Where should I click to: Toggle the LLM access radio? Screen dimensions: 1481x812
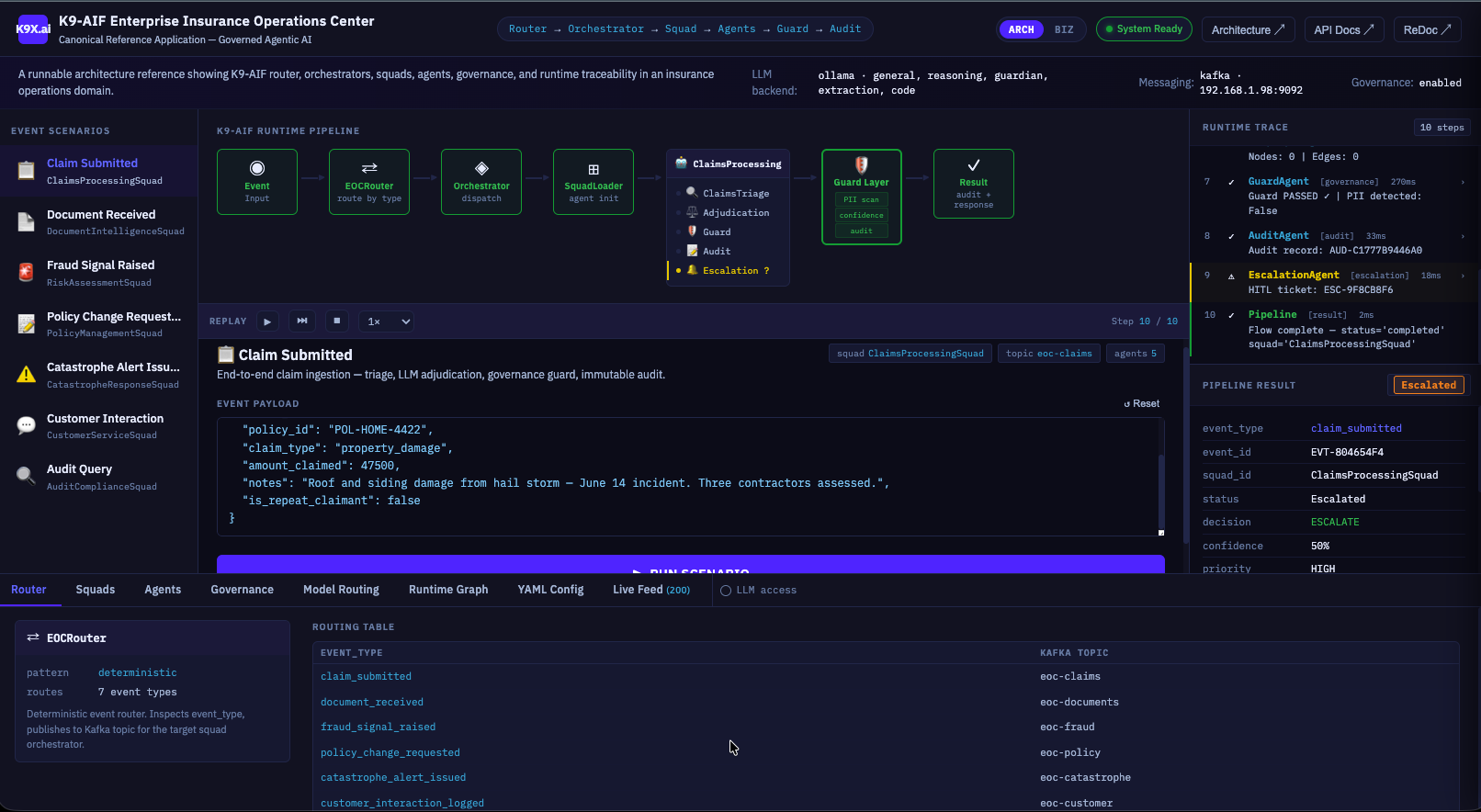tap(726, 591)
